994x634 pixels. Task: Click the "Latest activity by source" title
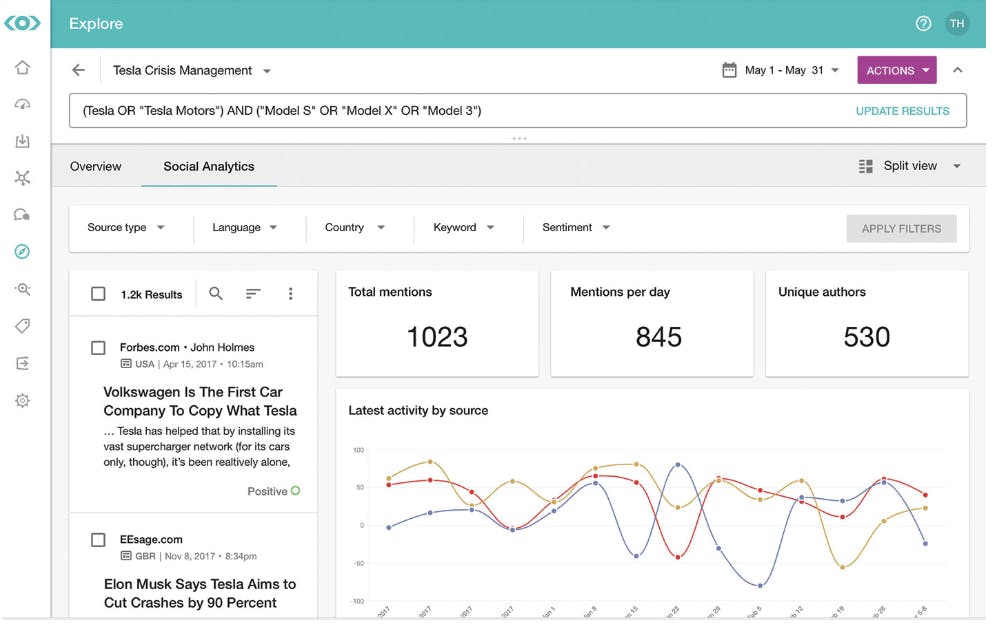click(x=418, y=410)
